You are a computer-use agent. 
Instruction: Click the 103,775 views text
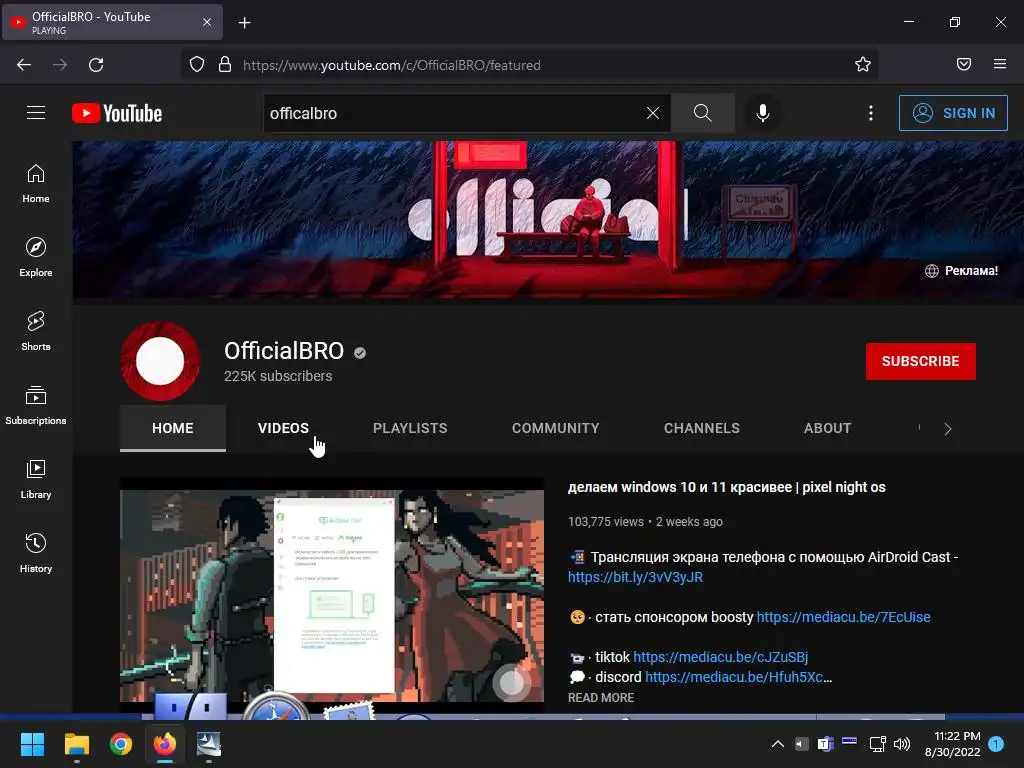pos(605,522)
